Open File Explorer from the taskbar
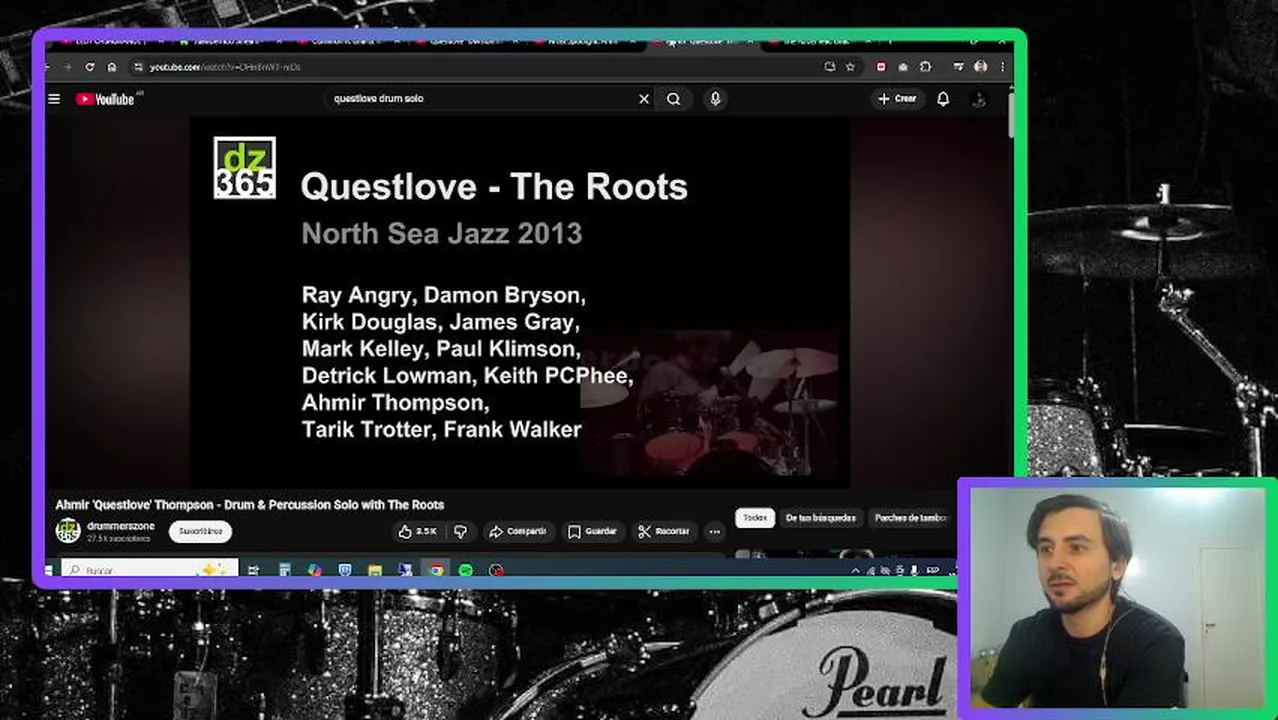The width and height of the screenshot is (1278, 720). (x=375, y=570)
